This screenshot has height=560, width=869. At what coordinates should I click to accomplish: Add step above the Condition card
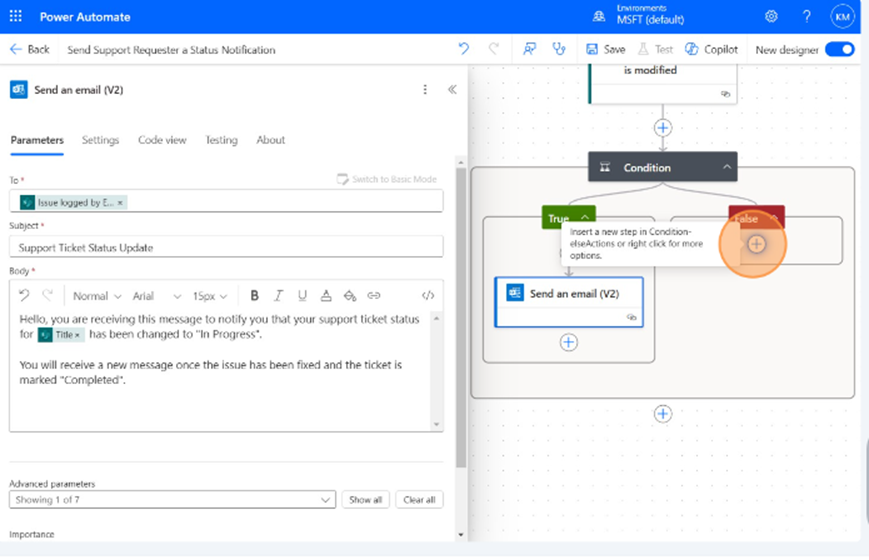pyautogui.click(x=663, y=128)
